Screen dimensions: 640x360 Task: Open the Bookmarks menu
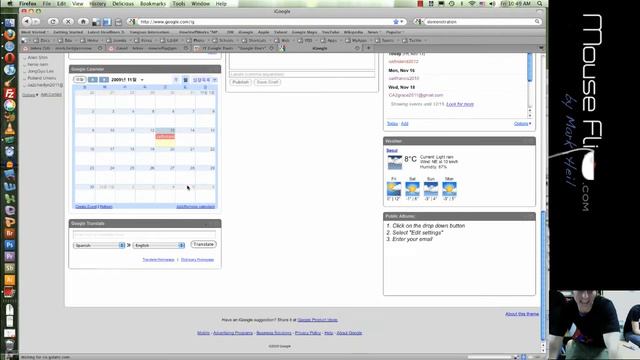coord(153,4)
